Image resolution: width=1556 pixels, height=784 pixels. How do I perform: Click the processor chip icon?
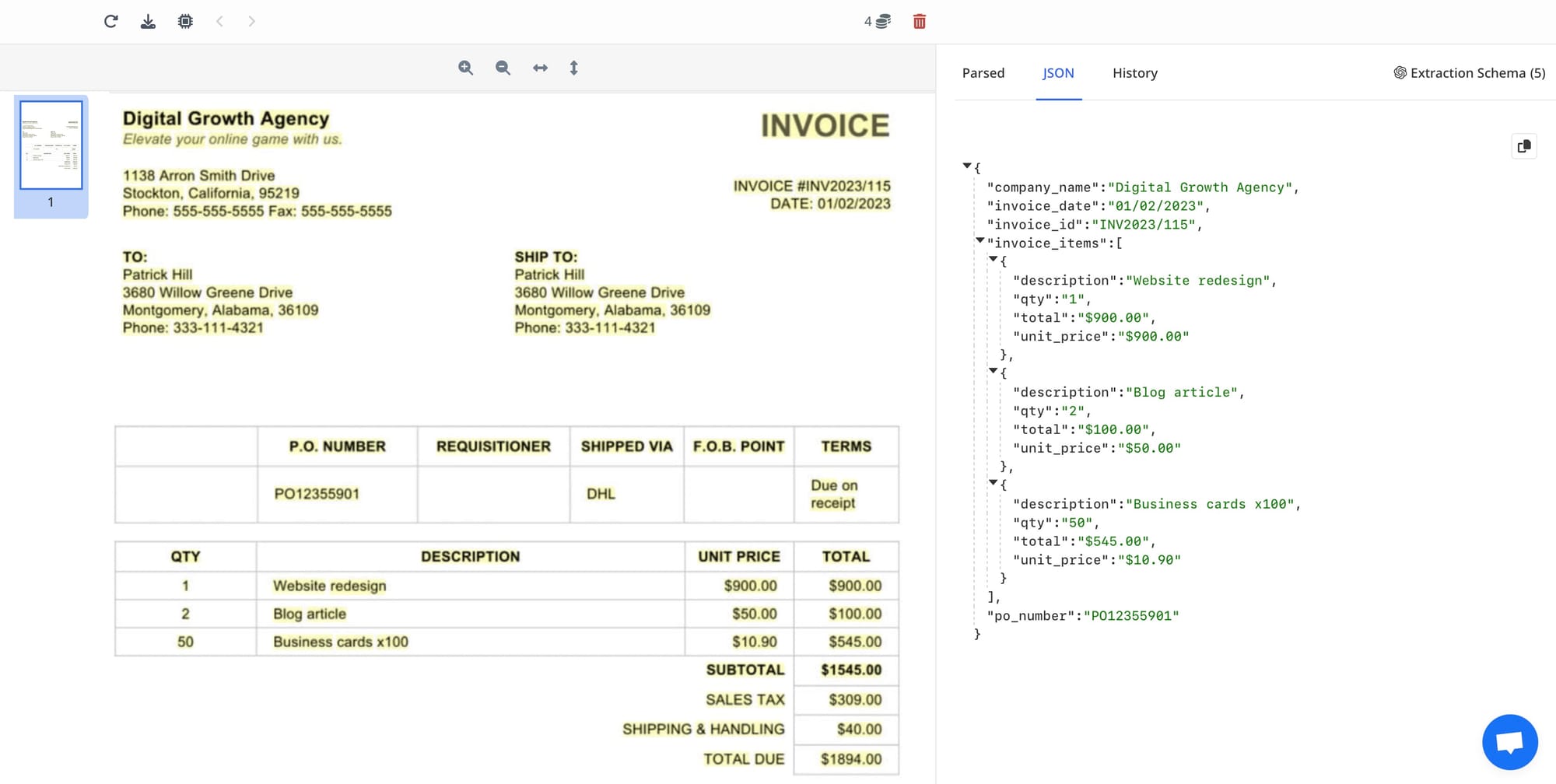pyautogui.click(x=185, y=21)
